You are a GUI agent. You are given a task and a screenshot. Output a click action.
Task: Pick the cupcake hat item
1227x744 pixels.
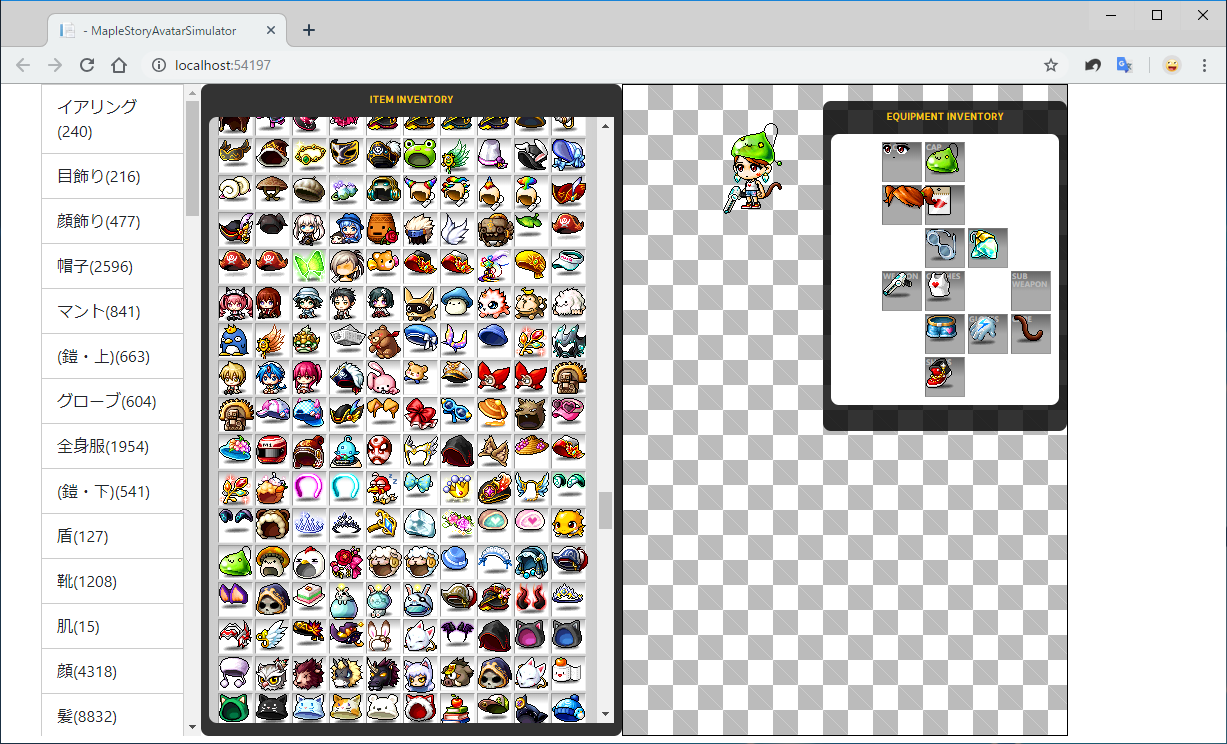coord(272,486)
